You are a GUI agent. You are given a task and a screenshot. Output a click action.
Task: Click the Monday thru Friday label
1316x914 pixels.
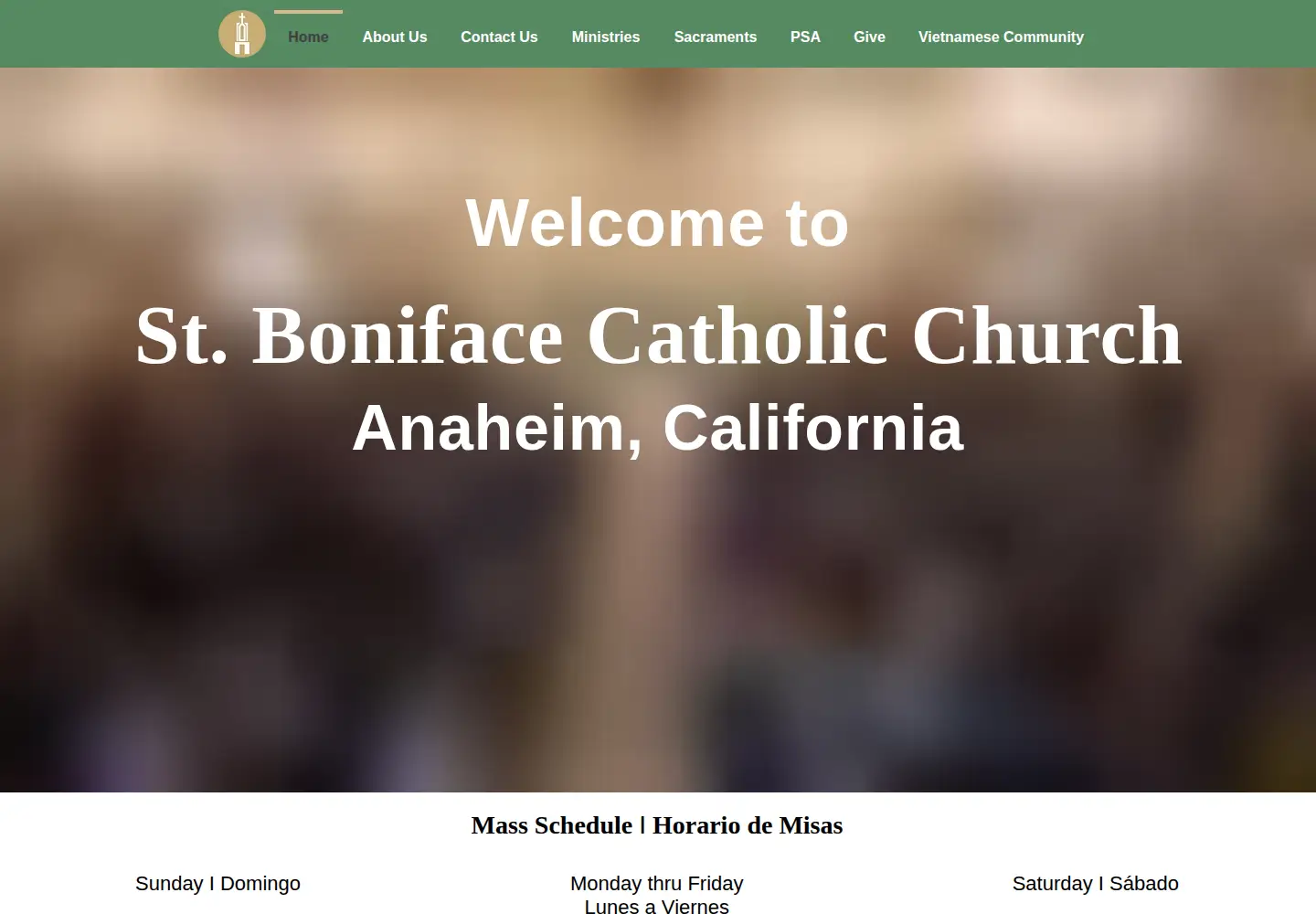coord(657,884)
